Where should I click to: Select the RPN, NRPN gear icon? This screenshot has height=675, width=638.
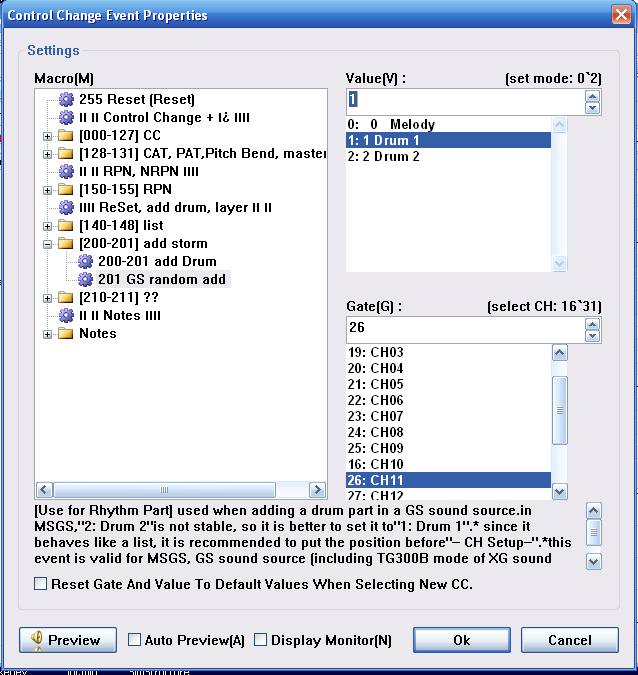[x=67, y=171]
